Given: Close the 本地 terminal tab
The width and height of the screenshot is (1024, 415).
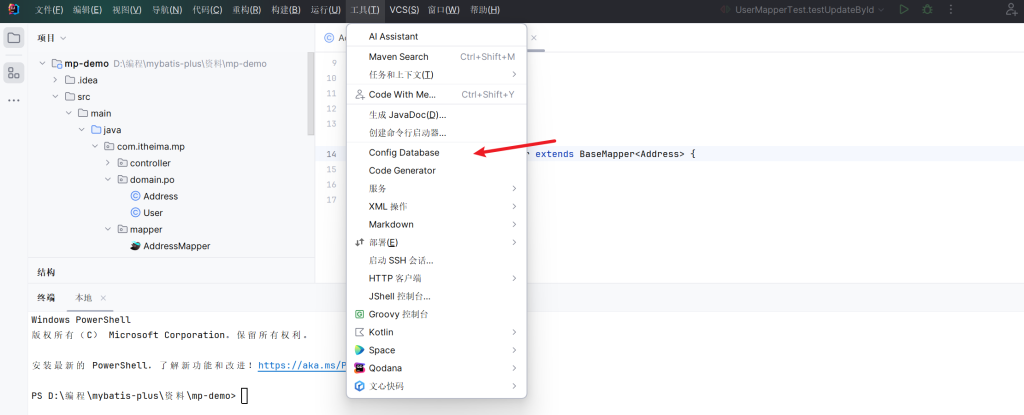Looking at the screenshot, I should [103, 298].
